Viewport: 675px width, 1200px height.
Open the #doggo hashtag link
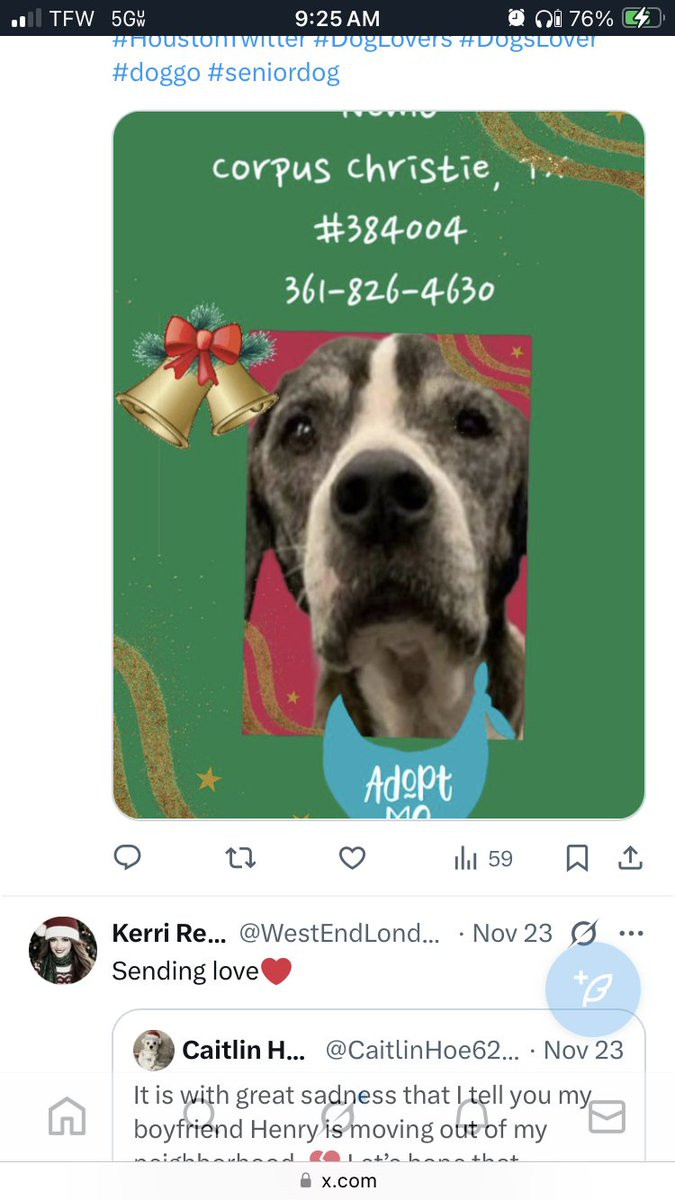point(156,73)
